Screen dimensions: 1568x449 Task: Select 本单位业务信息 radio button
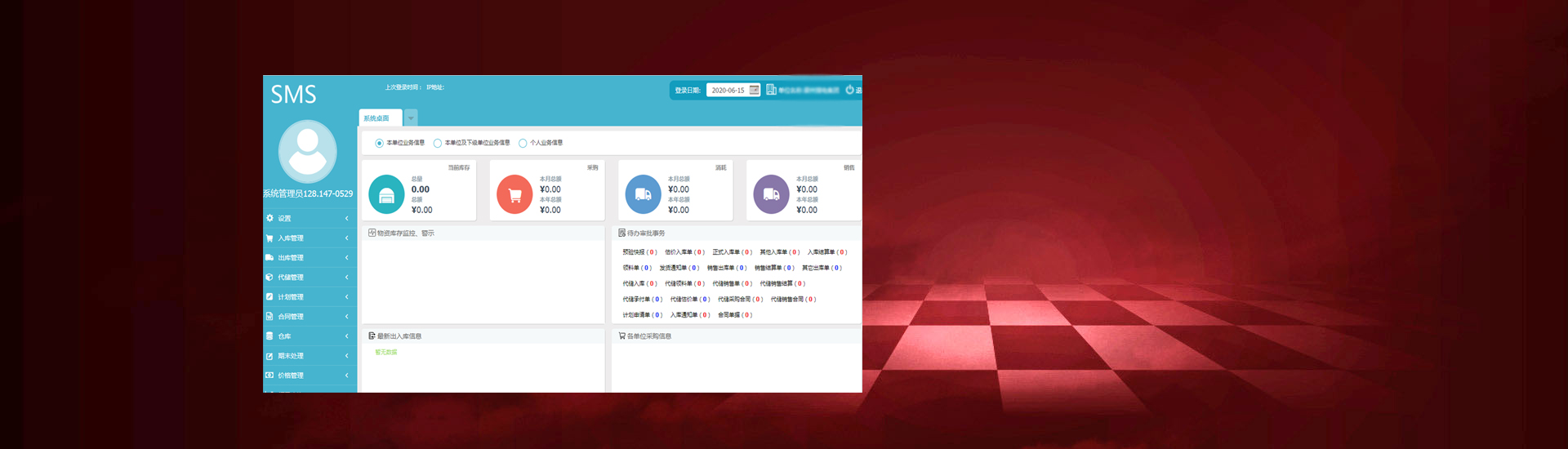click(380, 143)
